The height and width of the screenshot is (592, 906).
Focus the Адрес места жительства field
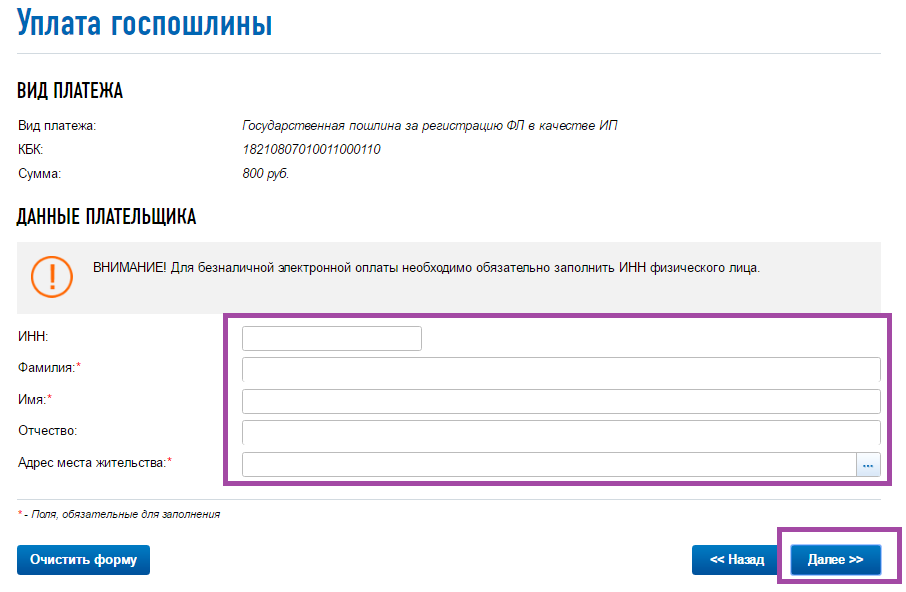click(549, 465)
